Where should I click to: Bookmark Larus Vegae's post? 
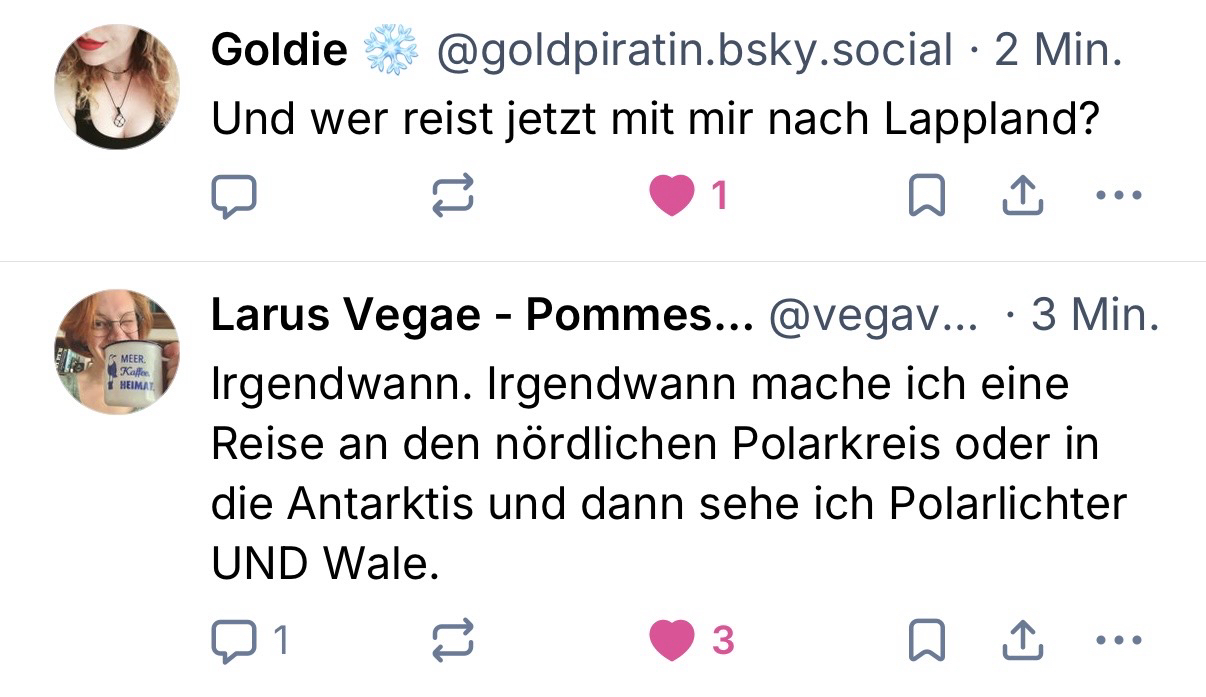[x=926, y=640]
